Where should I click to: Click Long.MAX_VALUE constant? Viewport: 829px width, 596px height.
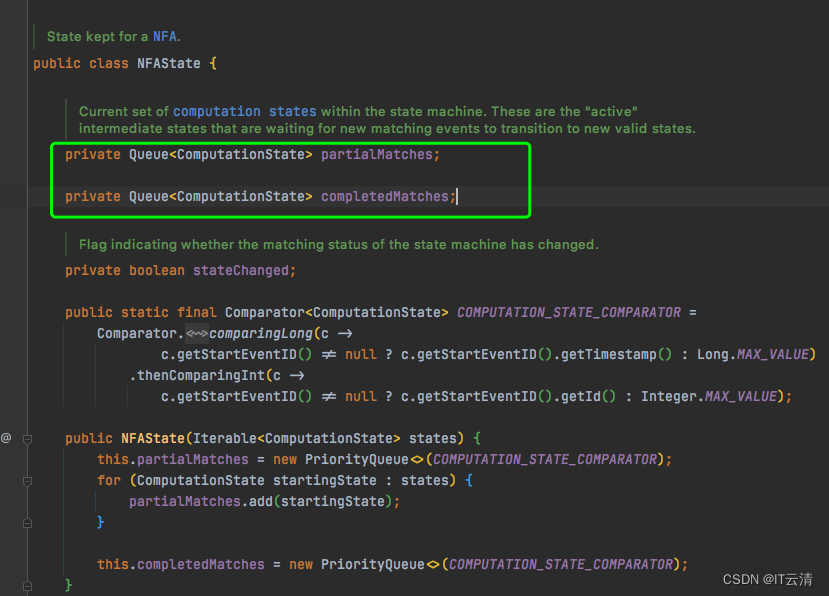(753, 354)
